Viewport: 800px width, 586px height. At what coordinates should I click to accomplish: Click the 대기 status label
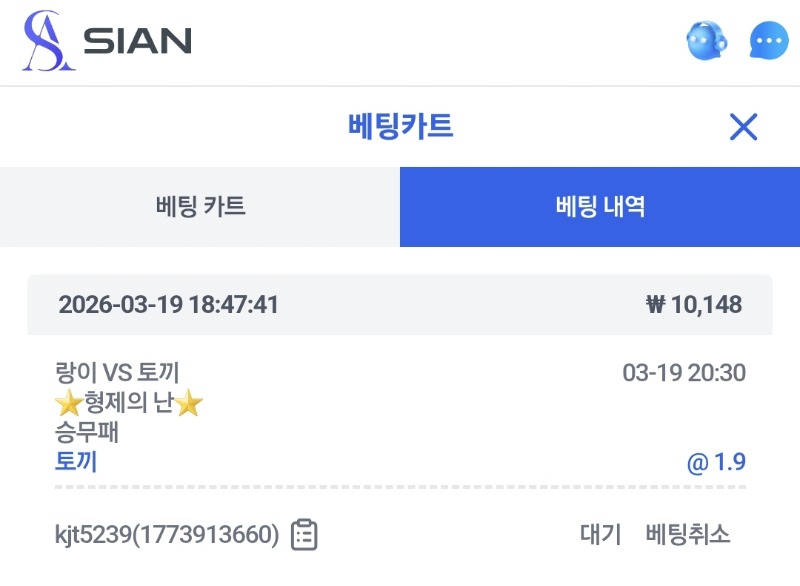point(600,535)
